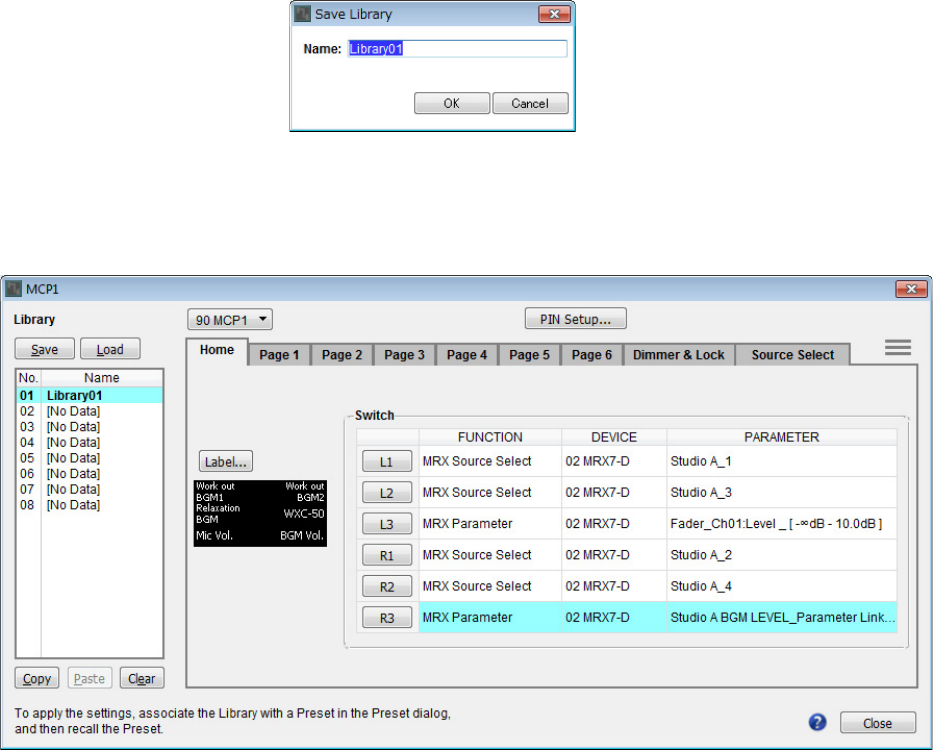Click MRX Source Select in L1 row
This screenshot has width=933, height=750.
(490, 461)
